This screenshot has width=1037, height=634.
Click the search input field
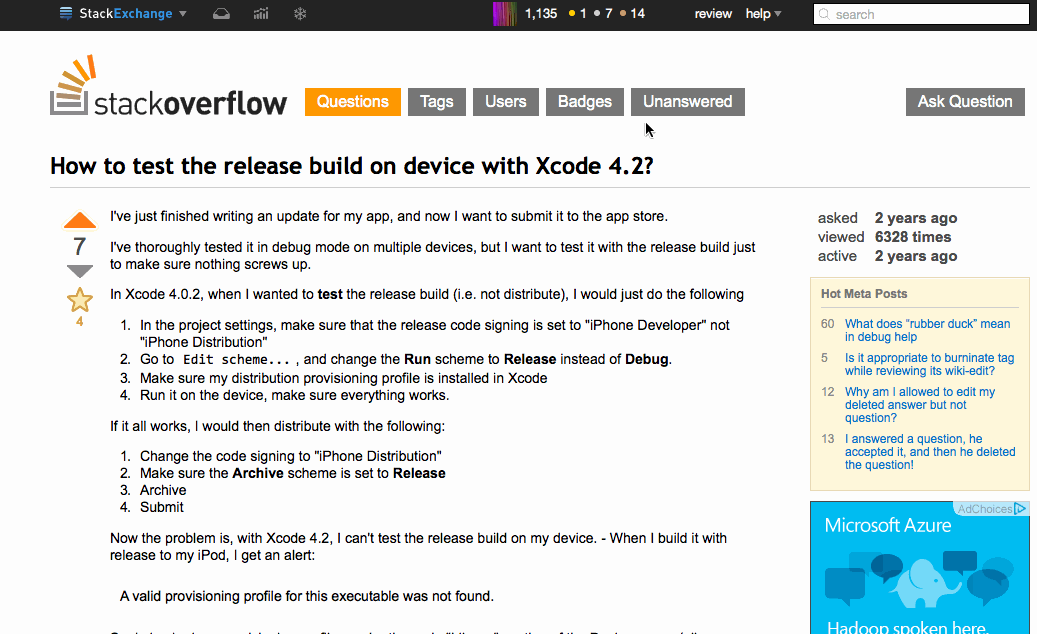click(x=921, y=15)
